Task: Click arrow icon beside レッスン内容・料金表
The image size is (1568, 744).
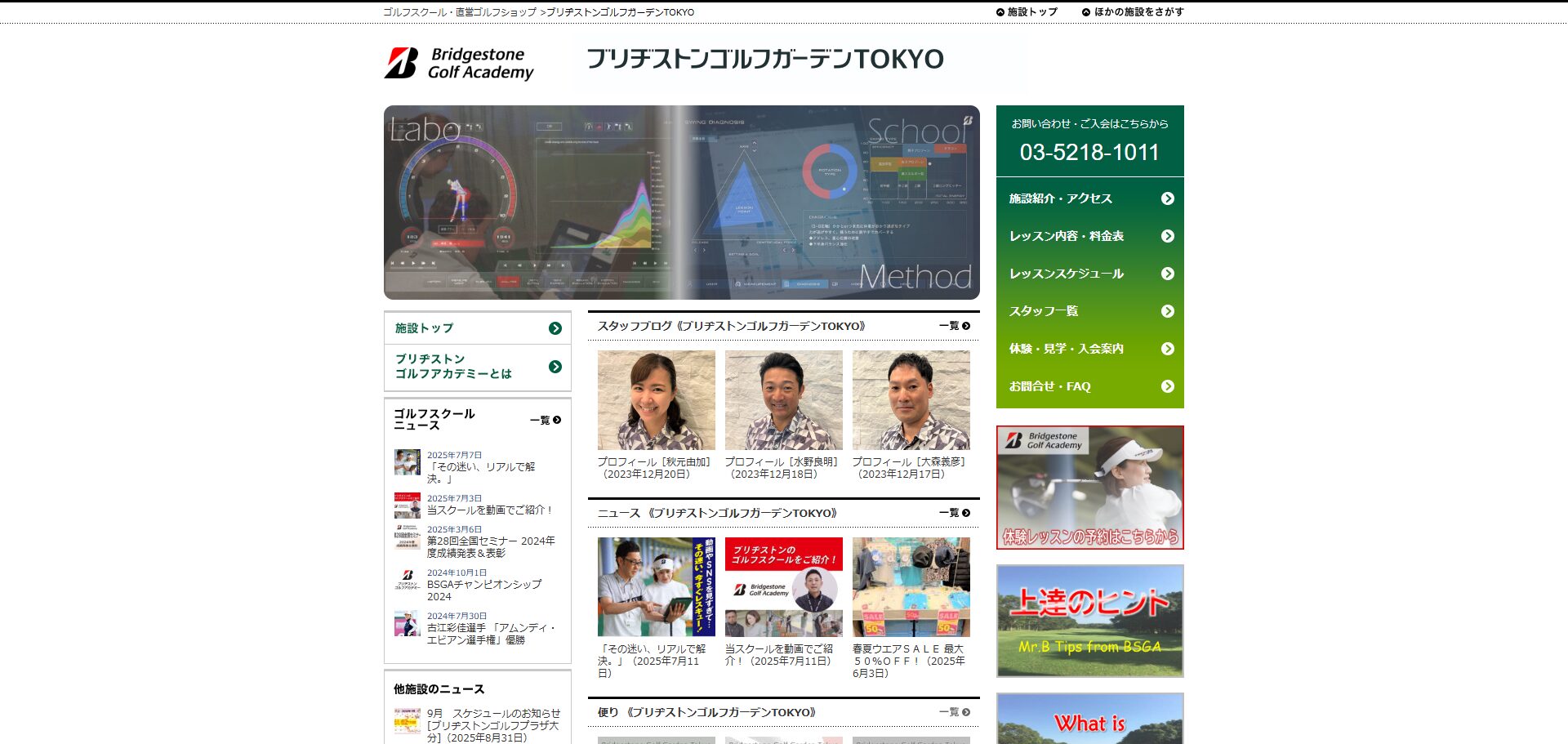Action: pos(1167,236)
